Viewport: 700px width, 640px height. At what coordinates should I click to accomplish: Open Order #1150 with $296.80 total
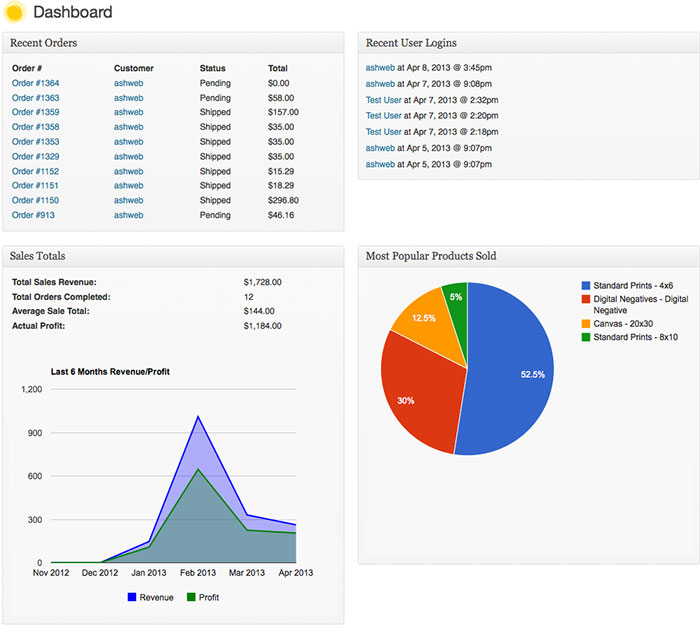(x=35, y=200)
